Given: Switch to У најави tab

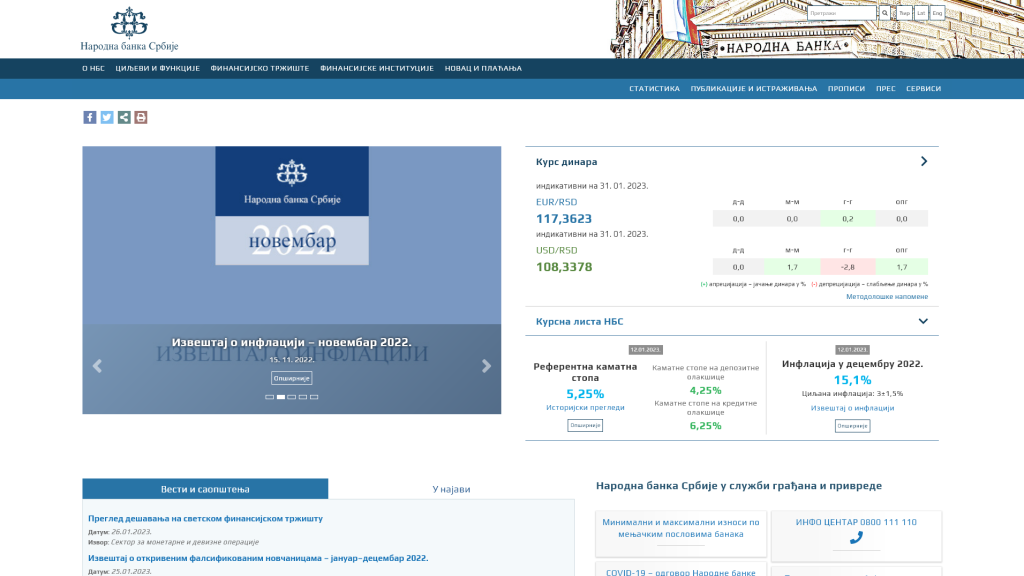Looking at the screenshot, I should [x=451, y=489].
